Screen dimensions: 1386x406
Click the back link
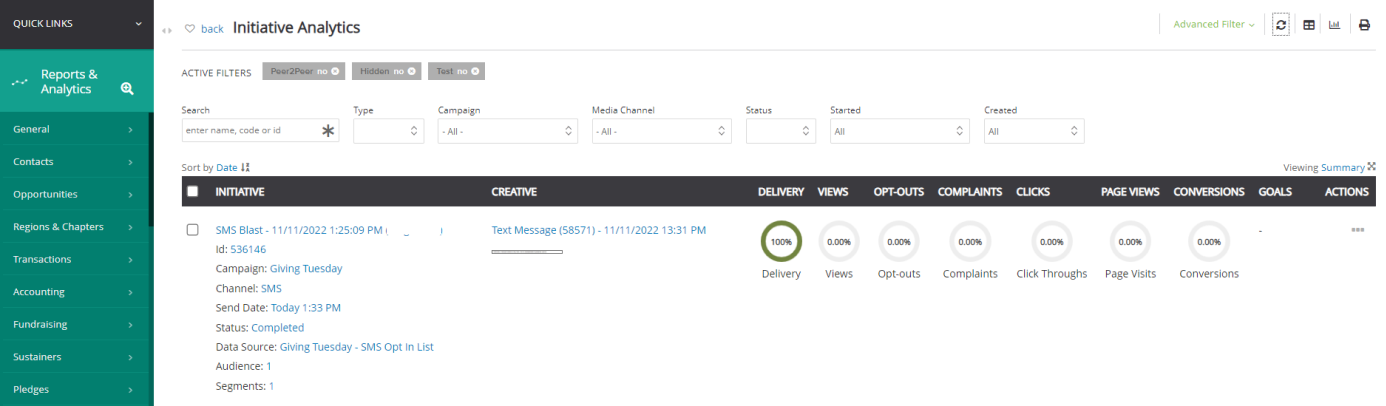tap(212, 29)
